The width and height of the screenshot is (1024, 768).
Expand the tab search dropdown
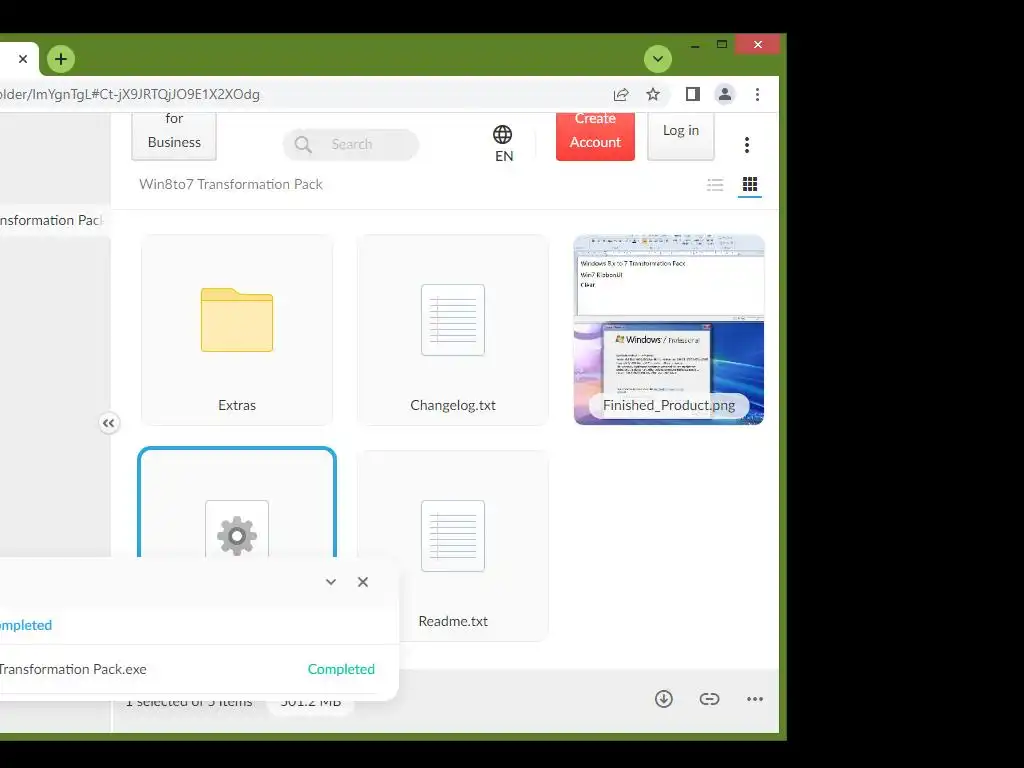[x=658, y=59]
